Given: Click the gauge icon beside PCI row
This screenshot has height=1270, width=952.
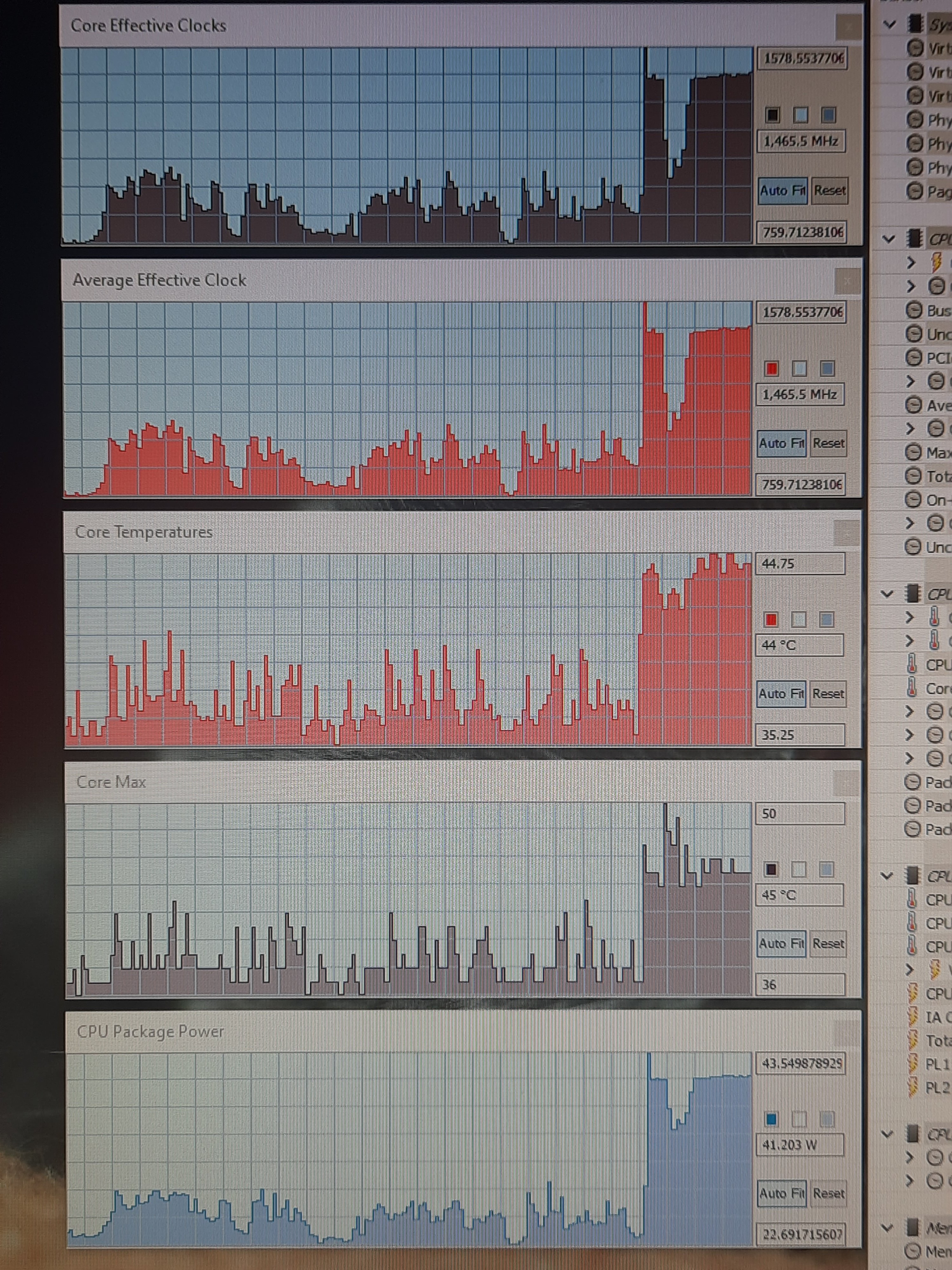Looking at the screenshot, I should tap(914, 358).
